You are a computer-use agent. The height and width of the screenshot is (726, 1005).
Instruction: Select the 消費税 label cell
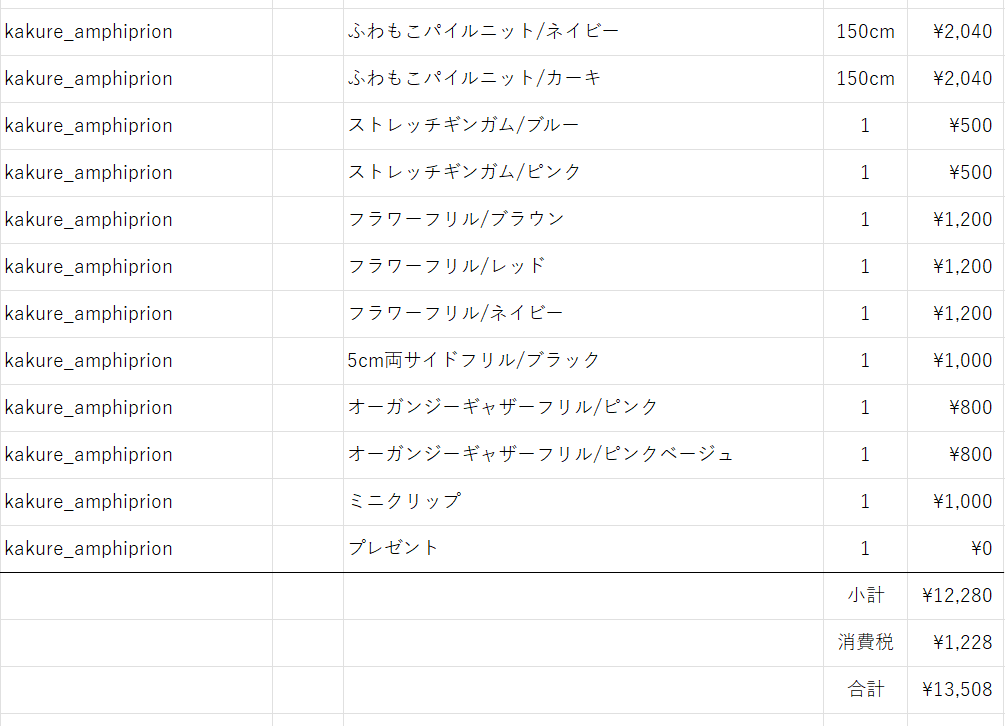click(x=865, y=643)
